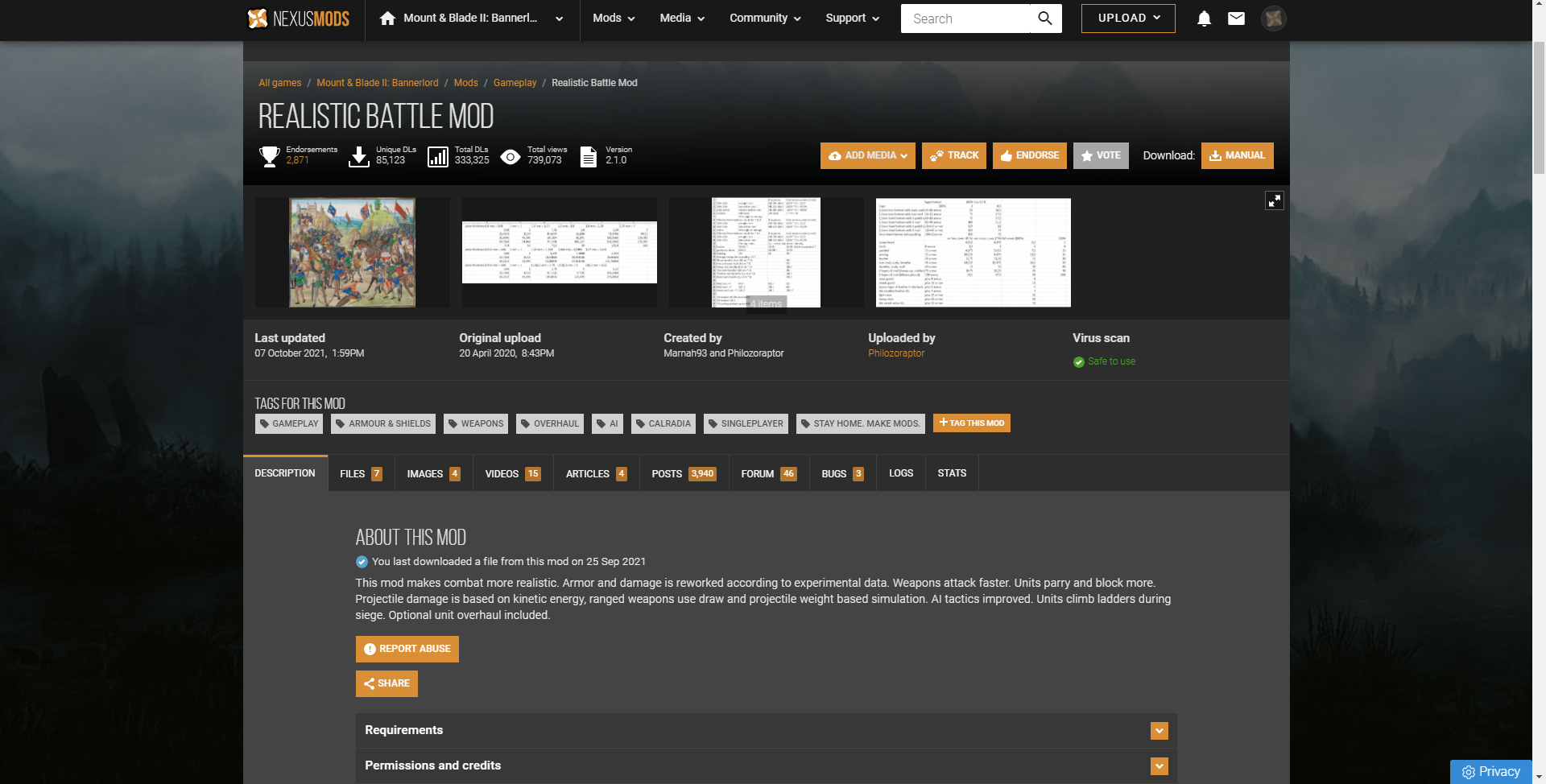
Task: Click the Weapons tag
Action: click(x=476, y=424)
